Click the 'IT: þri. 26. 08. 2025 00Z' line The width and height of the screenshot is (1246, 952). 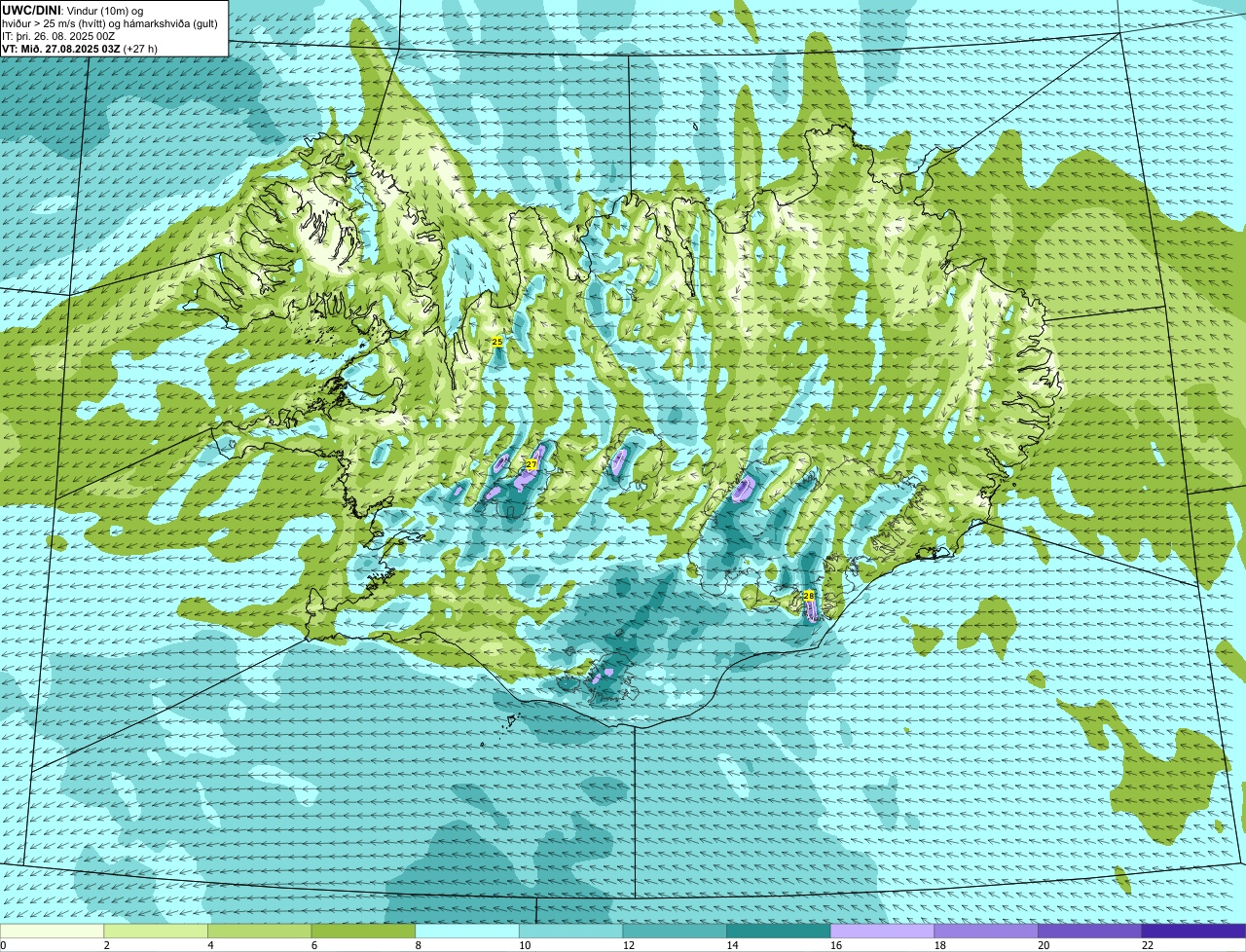coord(58,36)
